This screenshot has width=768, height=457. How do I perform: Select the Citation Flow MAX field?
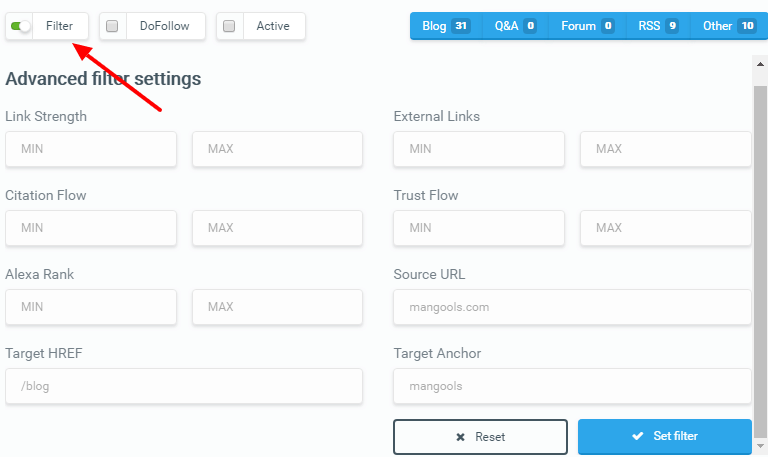(277, 228)
